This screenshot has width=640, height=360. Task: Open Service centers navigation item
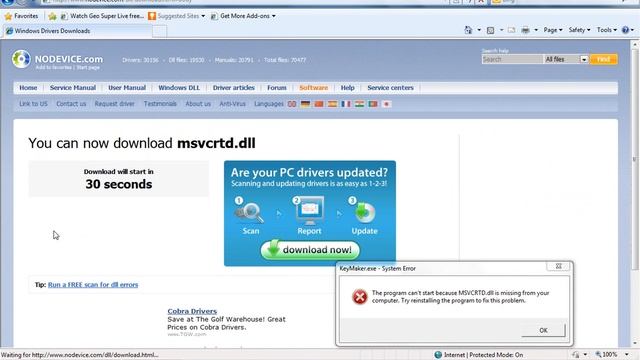390,88
